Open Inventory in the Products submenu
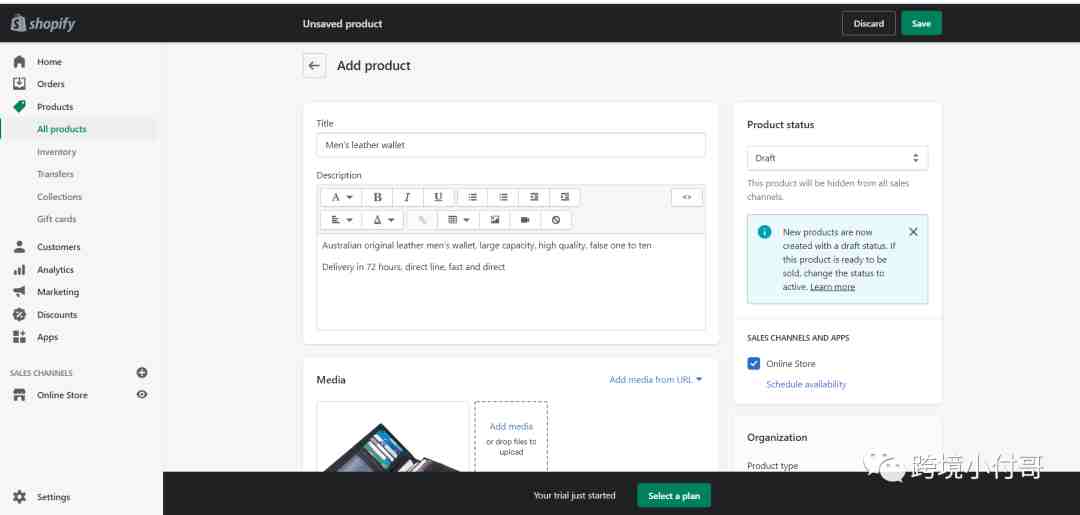 [56, 152]
